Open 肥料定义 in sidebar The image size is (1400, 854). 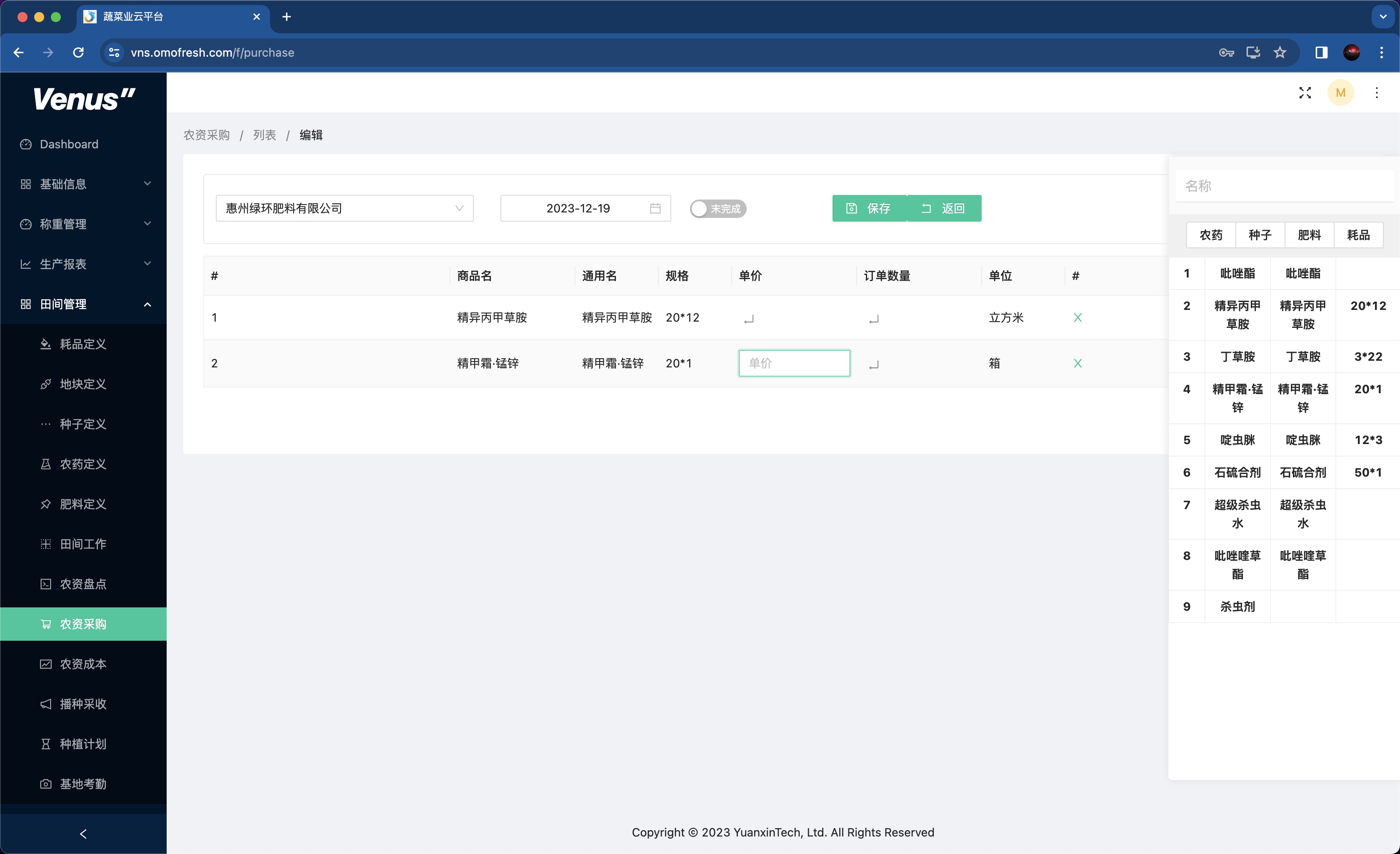[83, 504]
